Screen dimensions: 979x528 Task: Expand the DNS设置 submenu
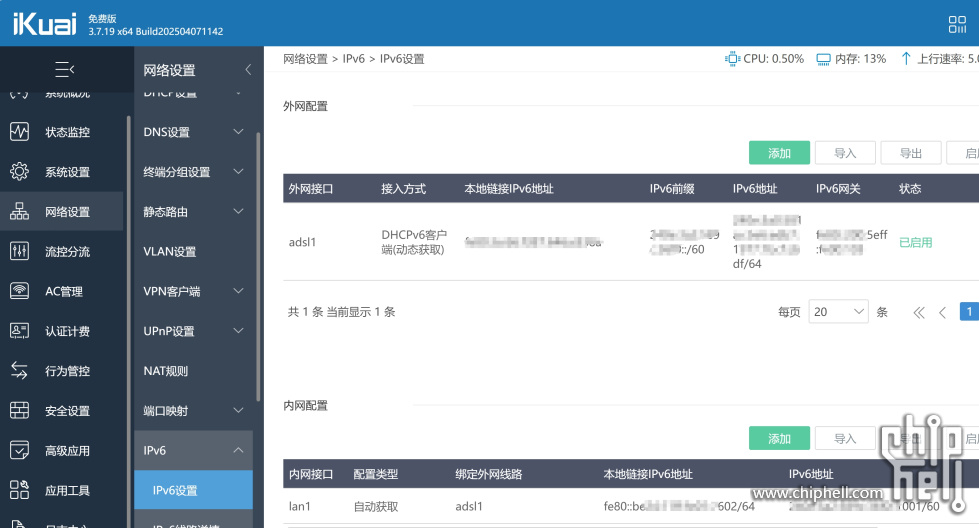(x=239, y=132)
